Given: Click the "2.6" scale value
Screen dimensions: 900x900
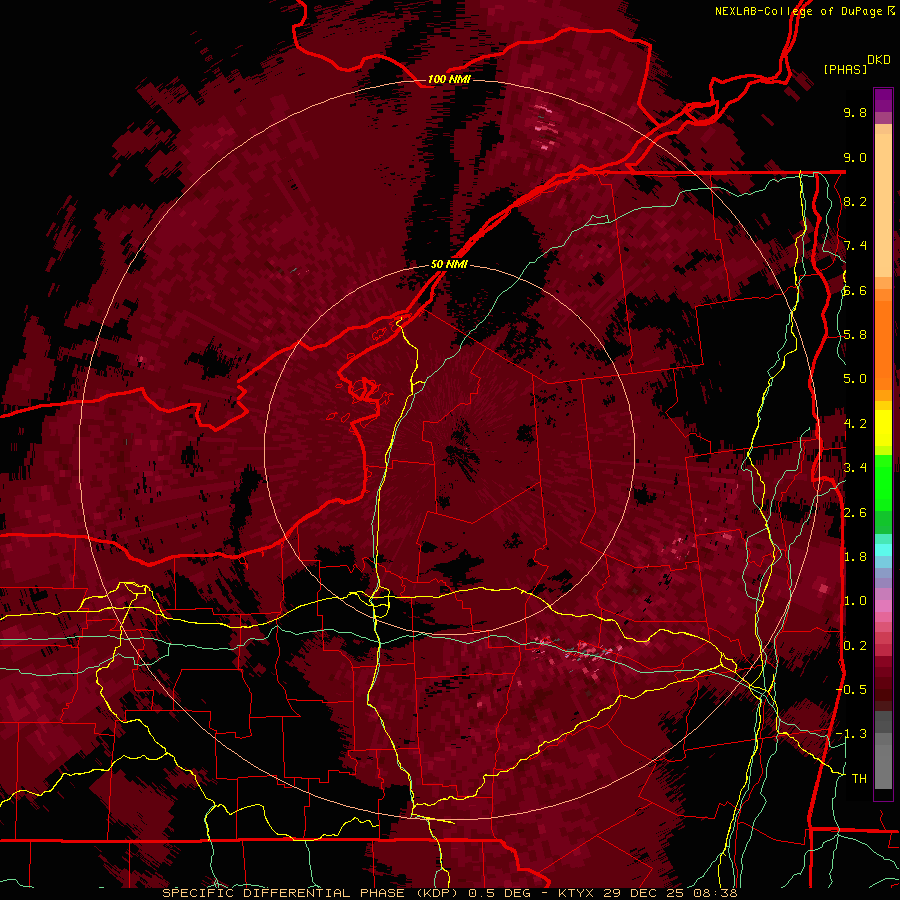Looking at the screenshot, I should pos(855,512).
